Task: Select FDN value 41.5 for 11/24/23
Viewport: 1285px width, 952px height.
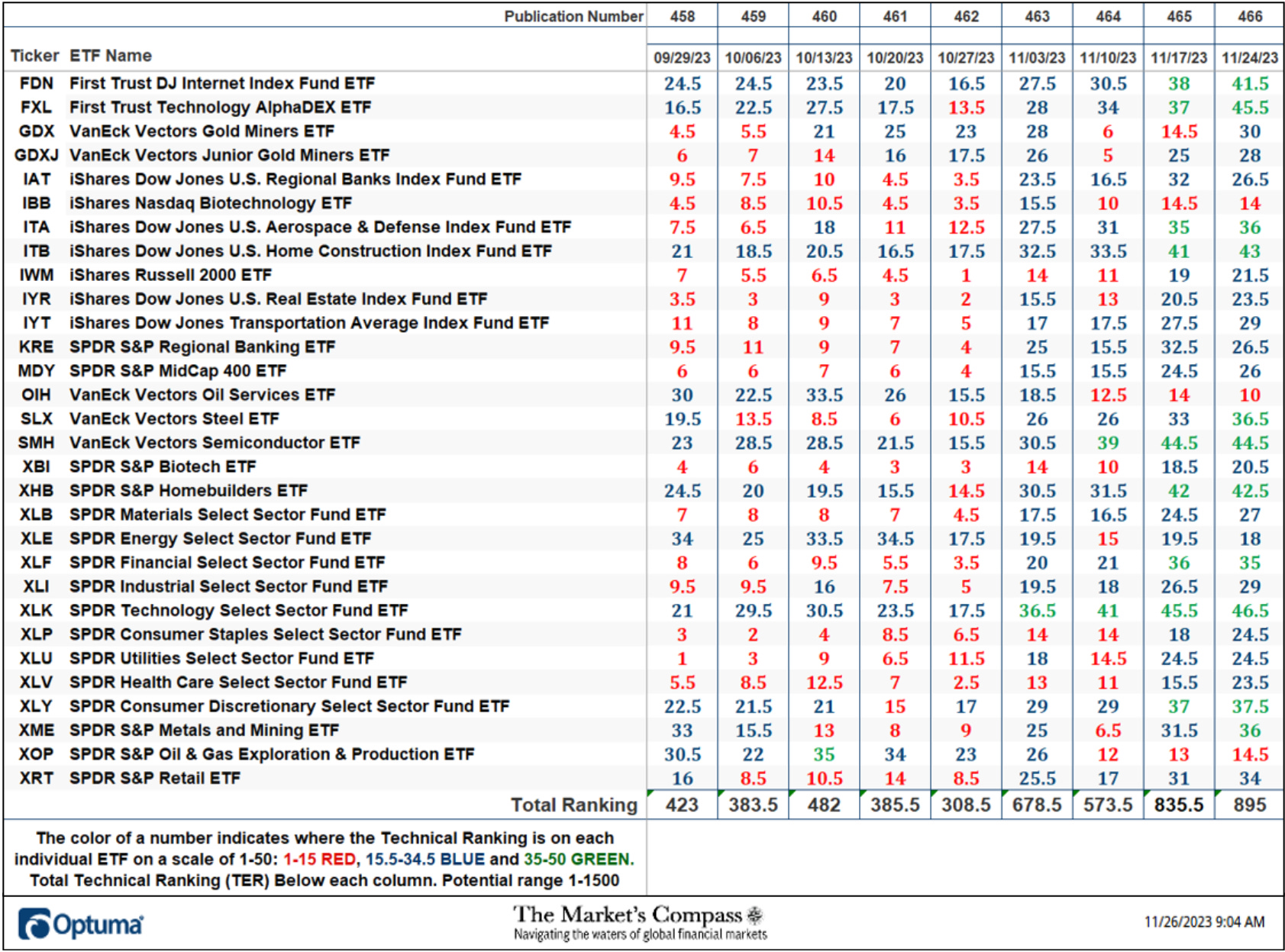Action: click(x=1250, y=83)
